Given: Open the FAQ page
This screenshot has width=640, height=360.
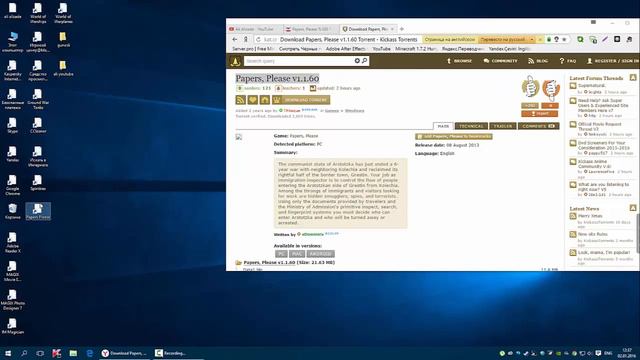Looking at the screenshot, I should 567,61.
